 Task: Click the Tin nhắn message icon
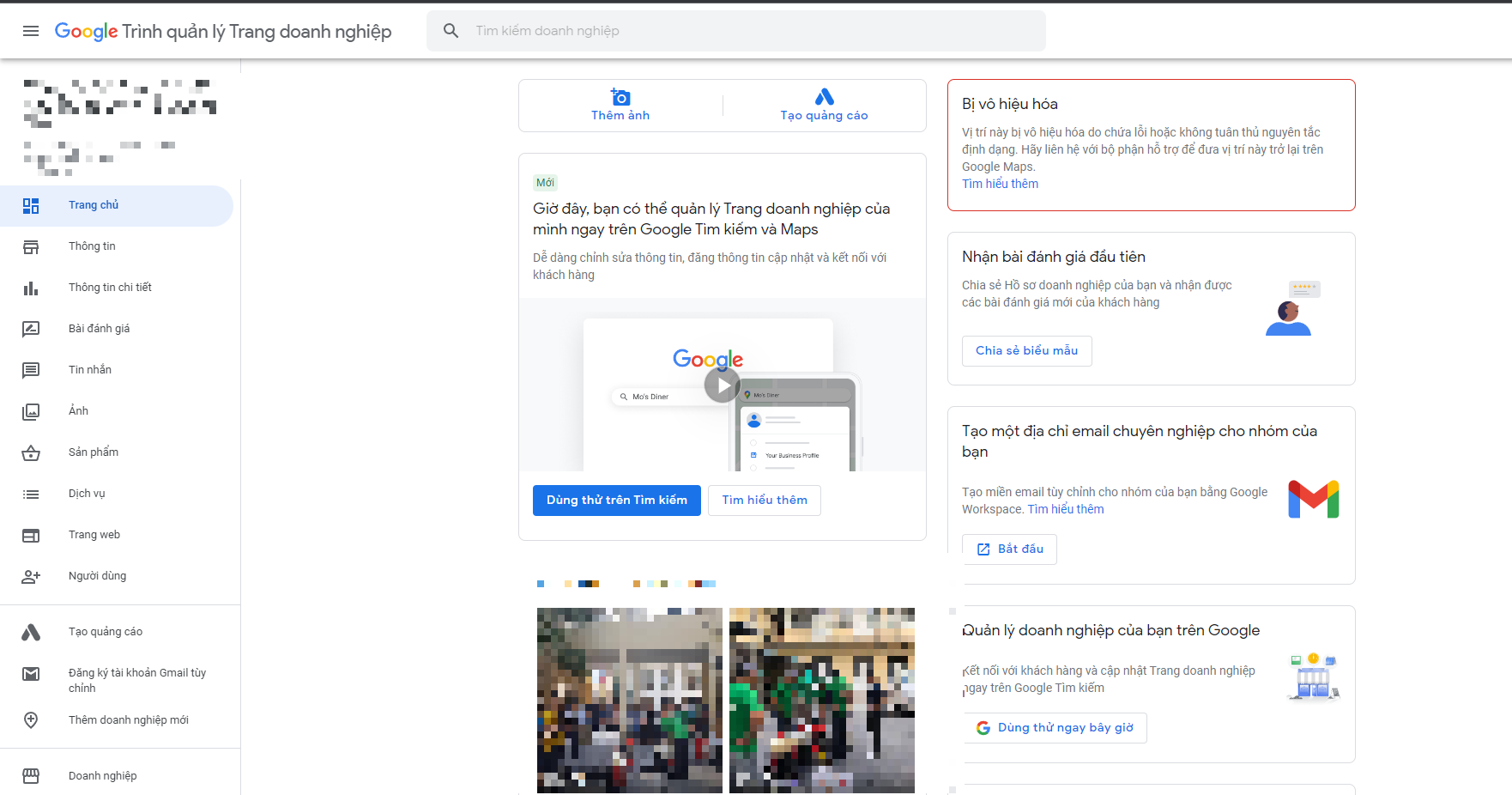(31, 370)
